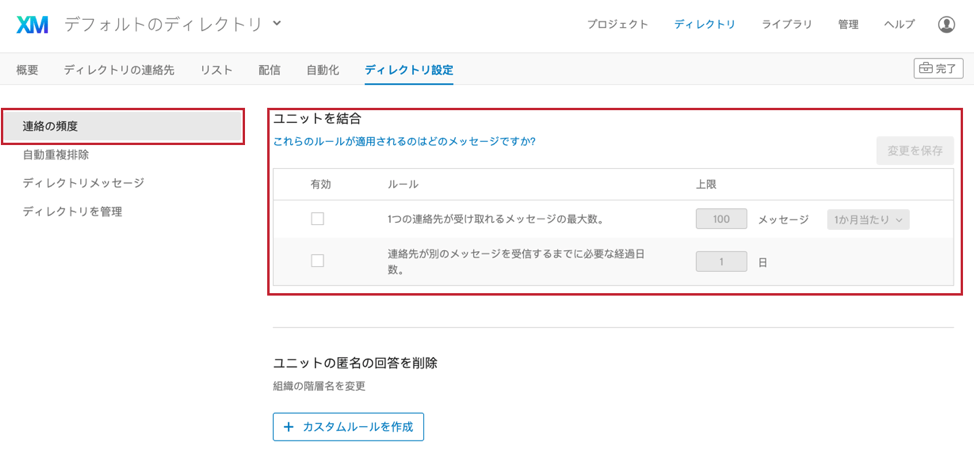Open the ディレクトリ top navigation item
The height and width of the screenshot is (456, 974).
point(704,25)
